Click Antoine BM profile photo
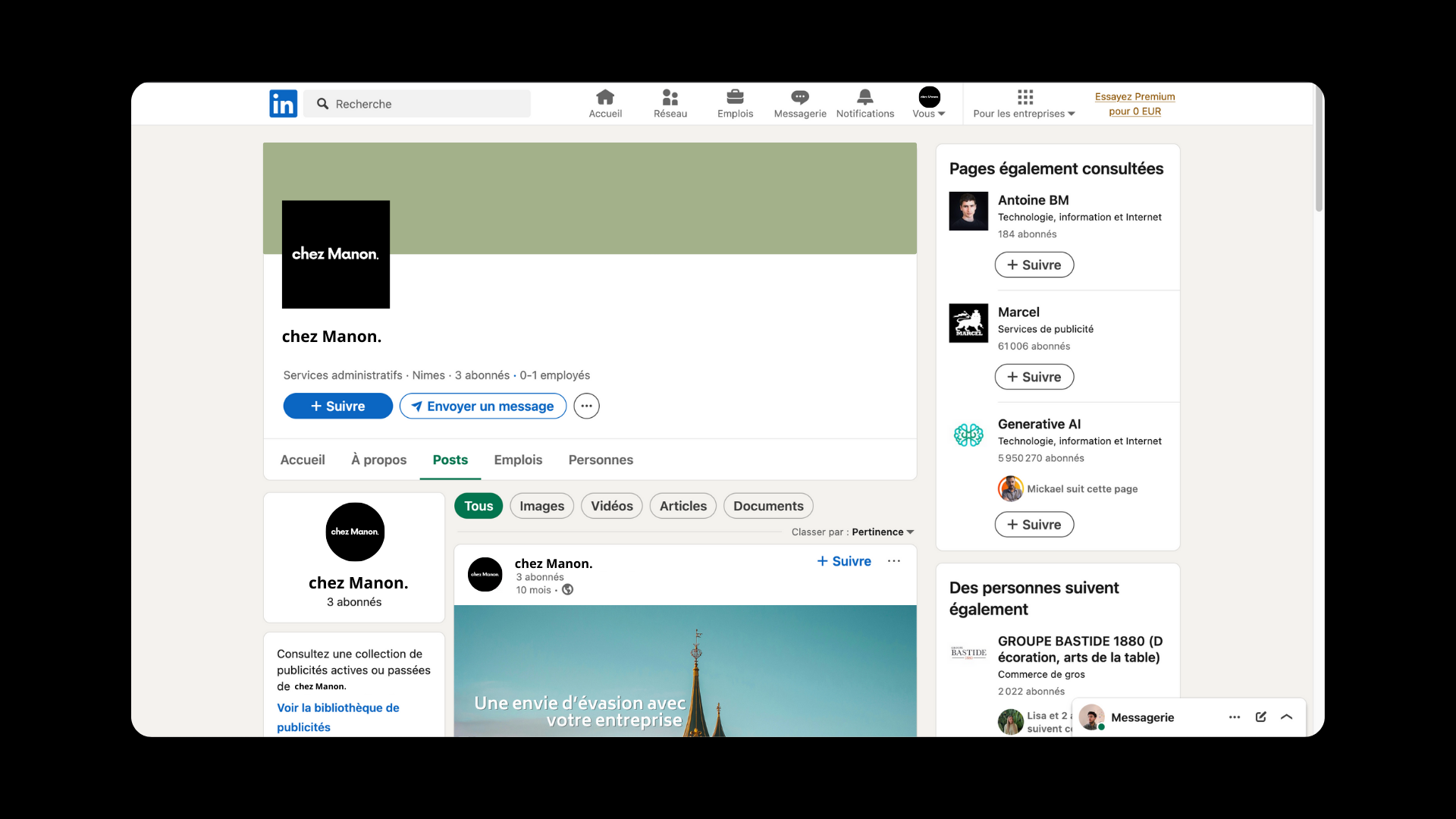 coord(968,211)
